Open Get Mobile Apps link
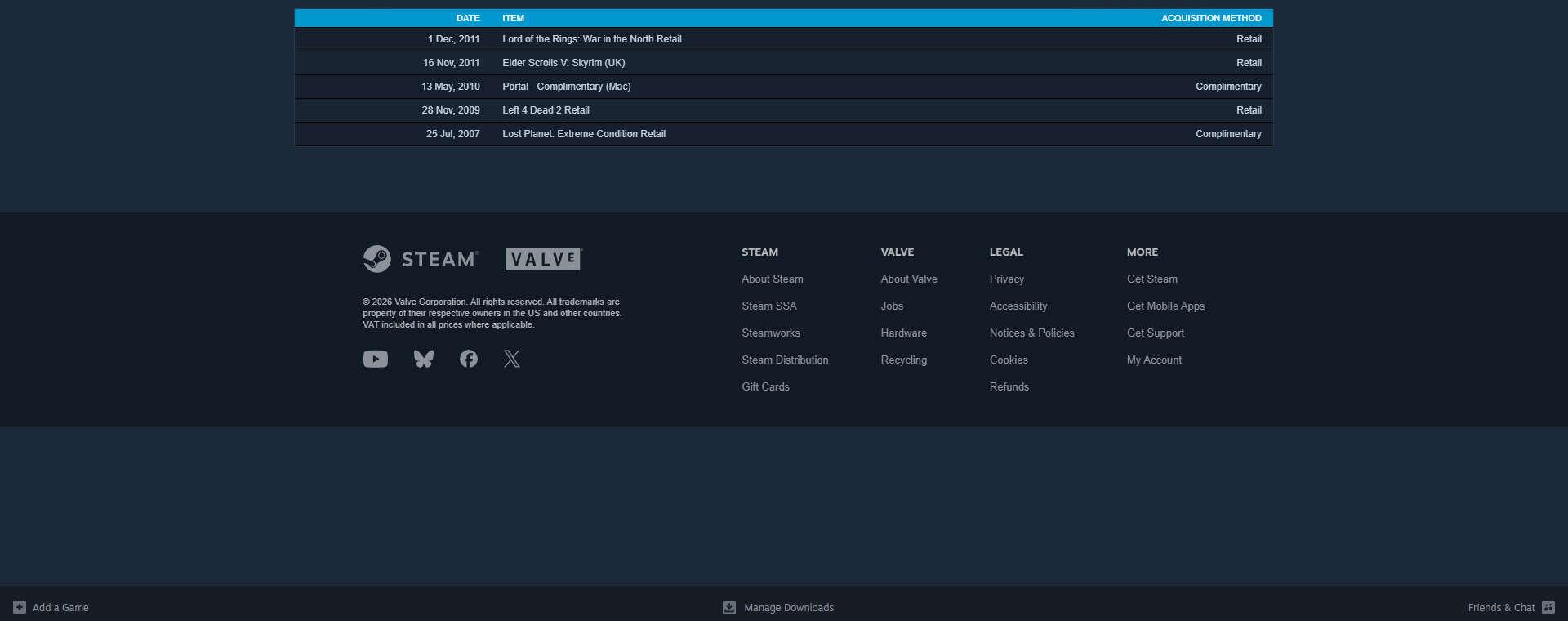The width and height of the screenshot is (1568, 621). coord(1165,306)
